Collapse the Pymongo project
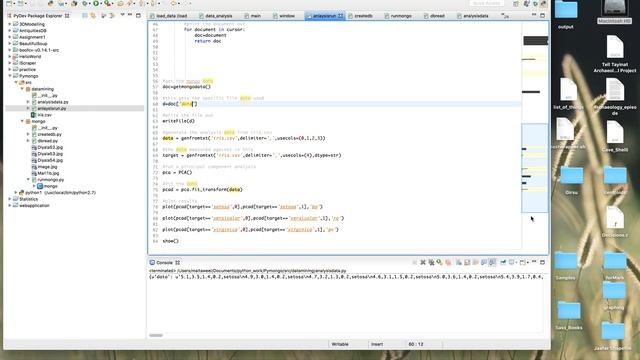Viewport: 640px width, 360px height. click(x=10, y=76)
